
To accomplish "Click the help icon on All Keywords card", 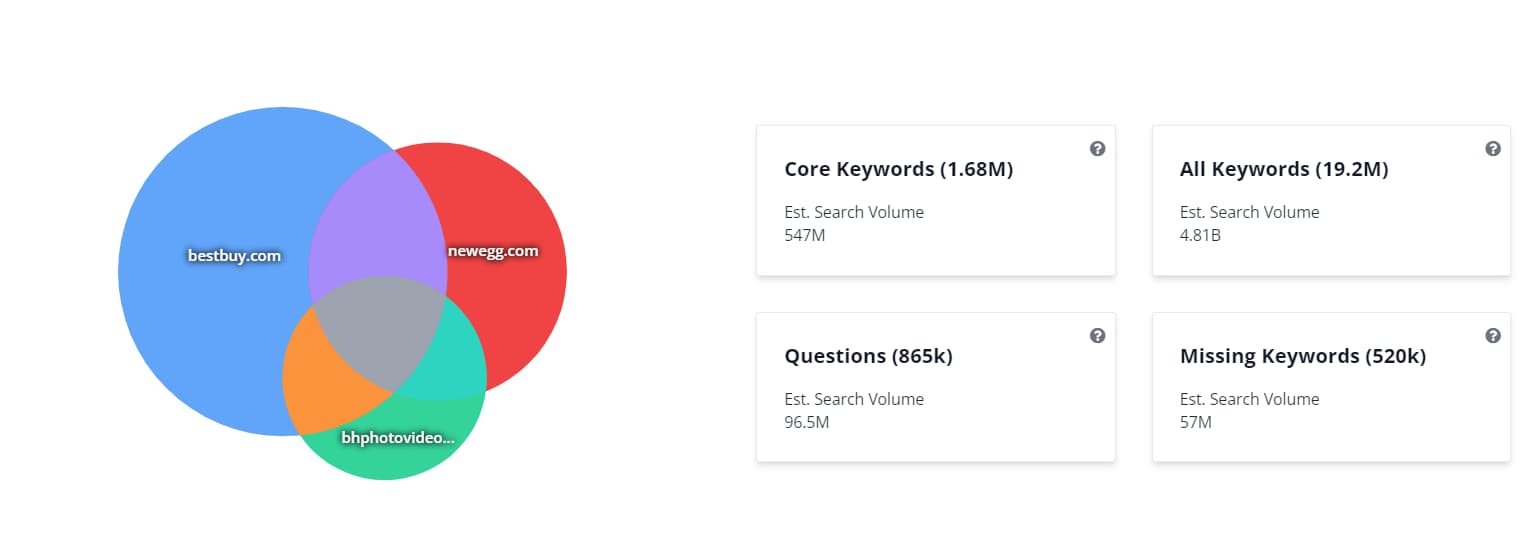I will (1493, 149).
